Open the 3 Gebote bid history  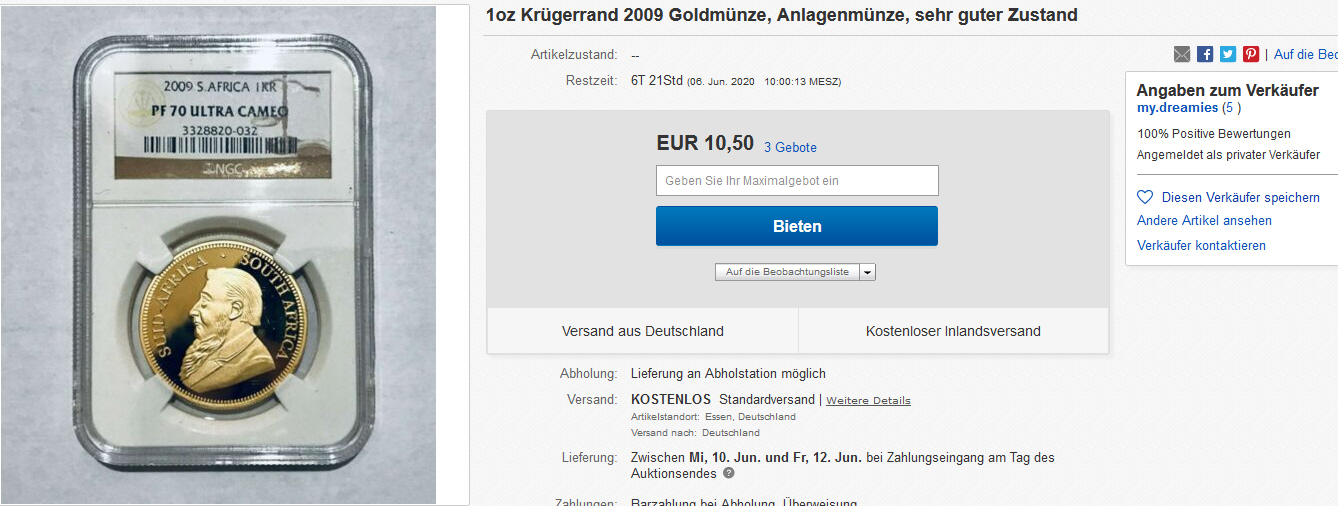coord(790,147)
